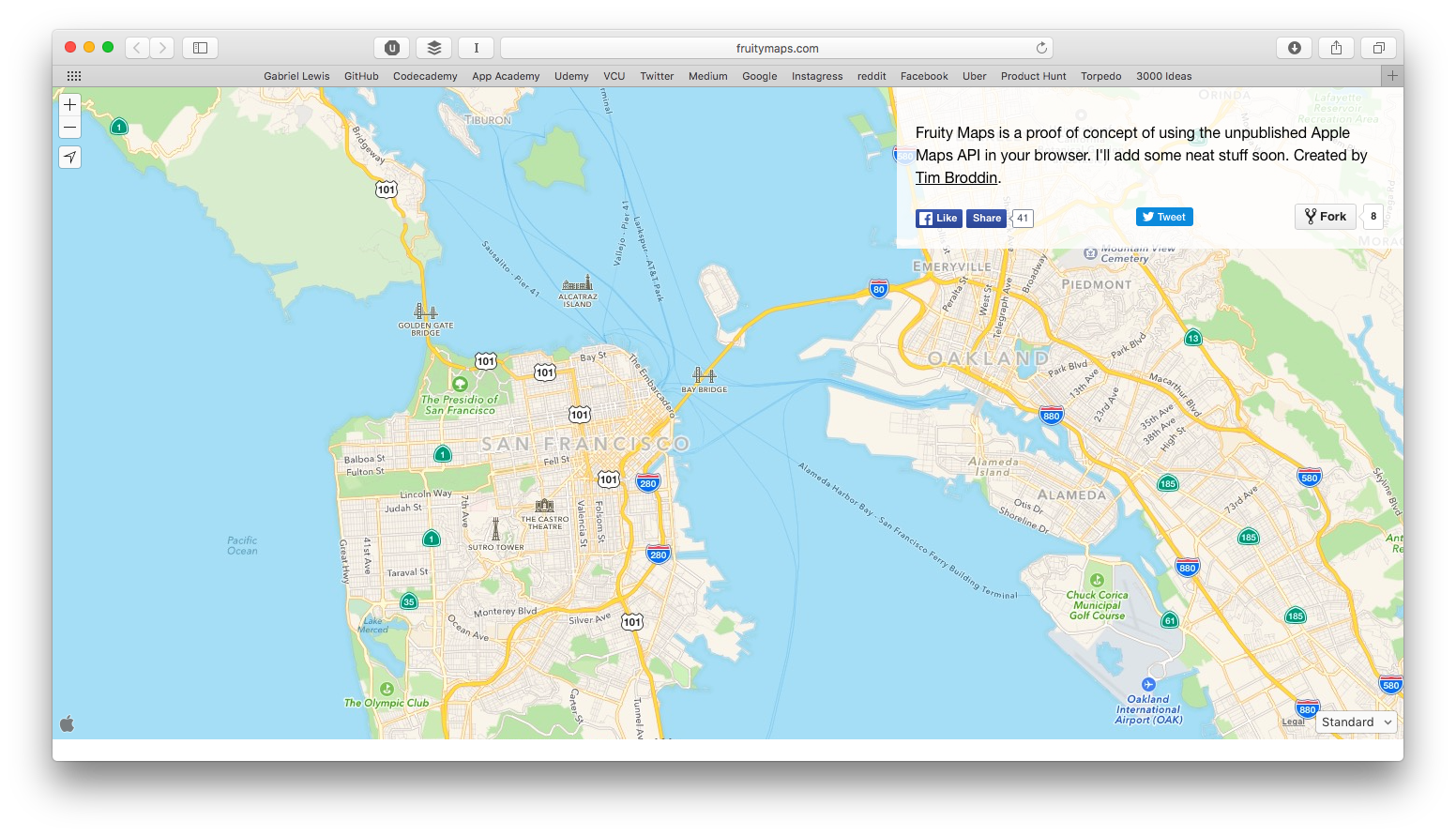Open GitHub bookmark
Image resolution: width=1456 pixels, height=836 pixels.
click(x=361, y=76)
